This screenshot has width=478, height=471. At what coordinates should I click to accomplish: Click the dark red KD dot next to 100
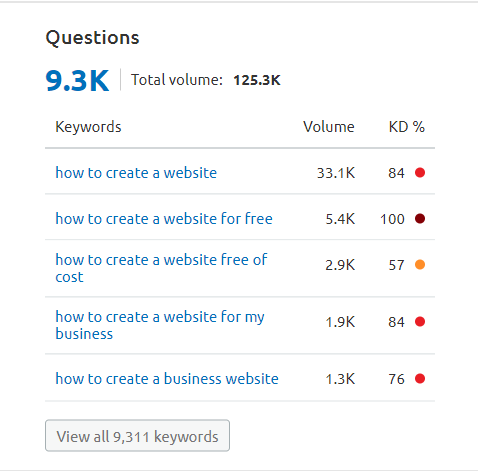tap(420, 219)
